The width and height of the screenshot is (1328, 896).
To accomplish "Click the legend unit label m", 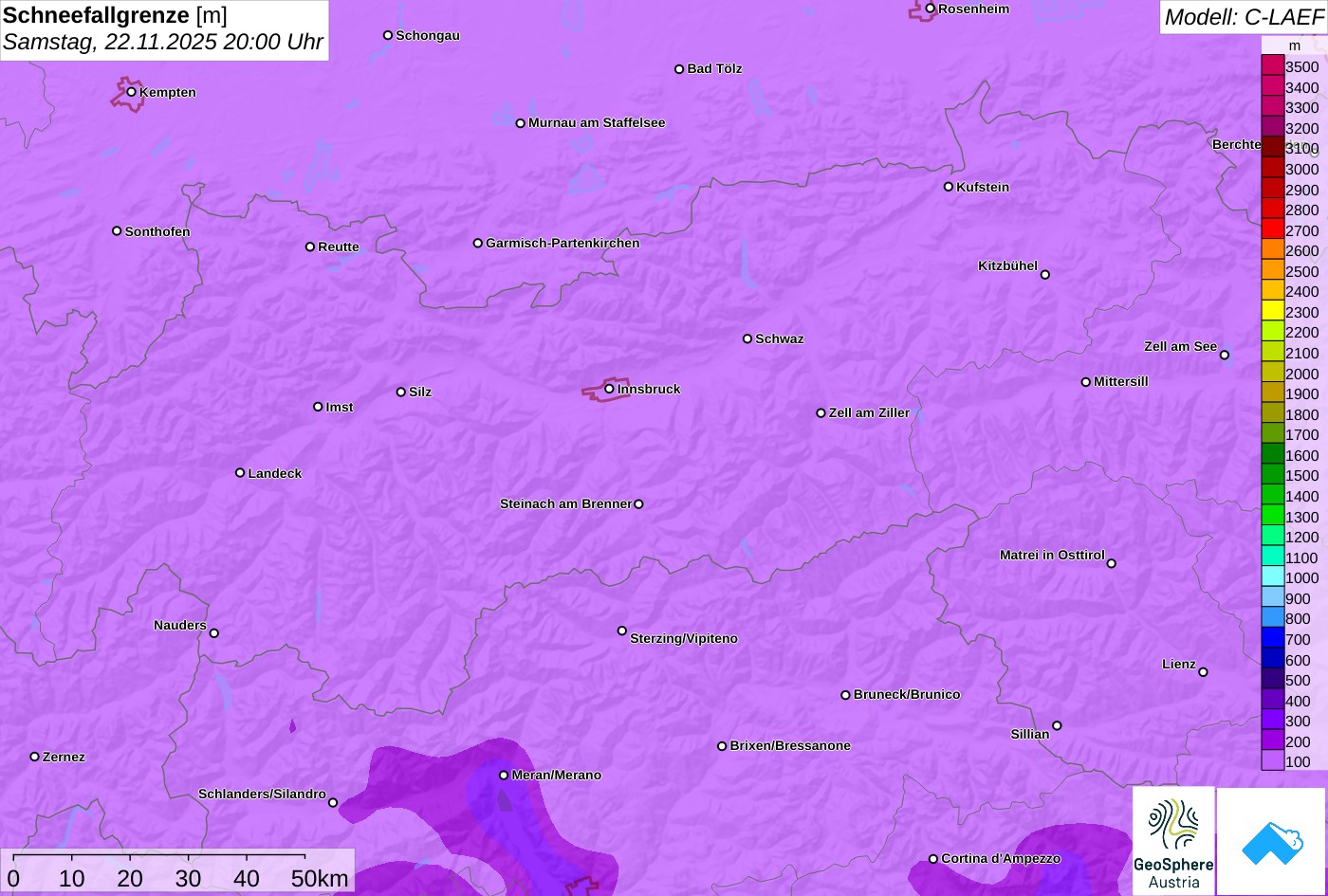I will (1295, 46).
